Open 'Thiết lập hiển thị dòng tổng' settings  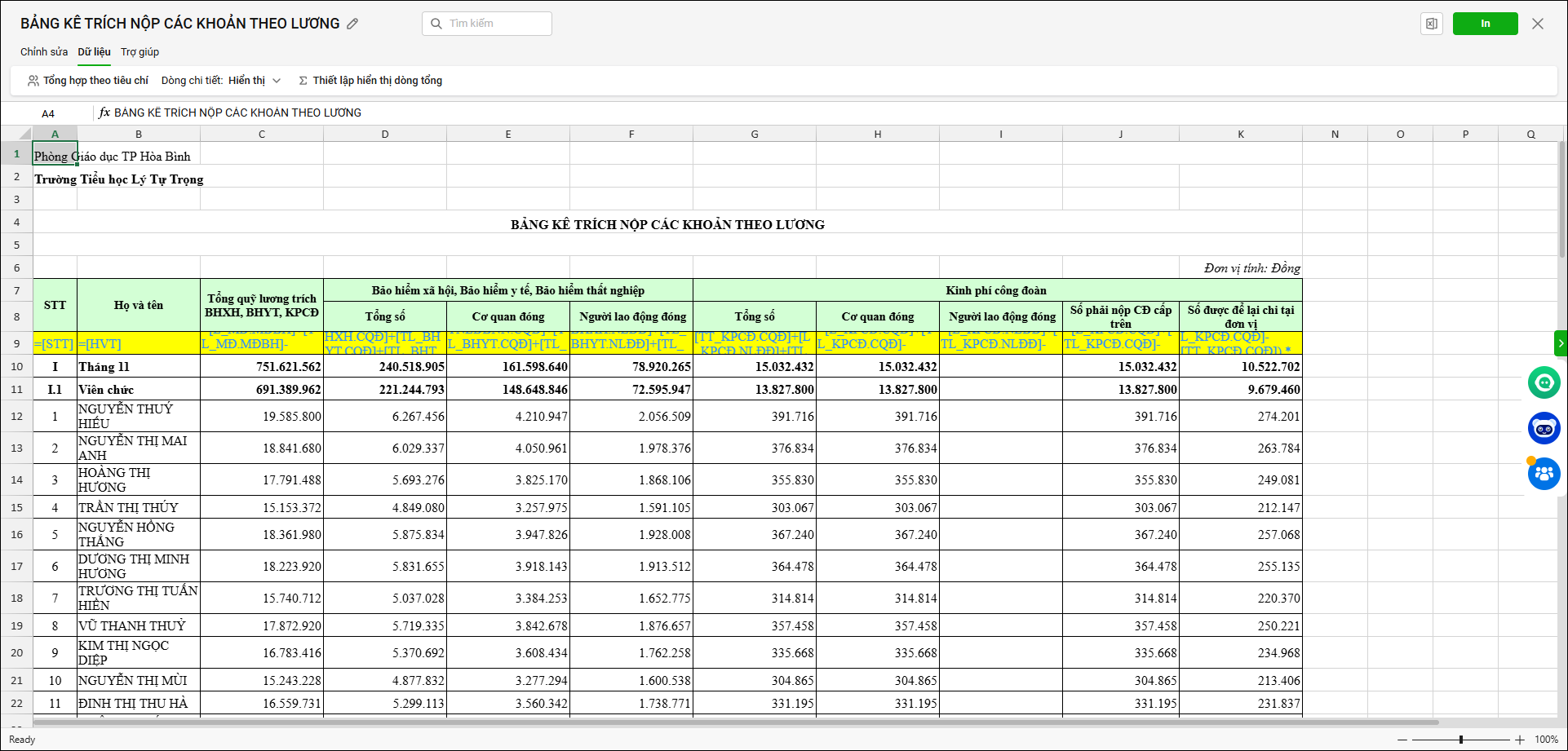coord(370,81)
